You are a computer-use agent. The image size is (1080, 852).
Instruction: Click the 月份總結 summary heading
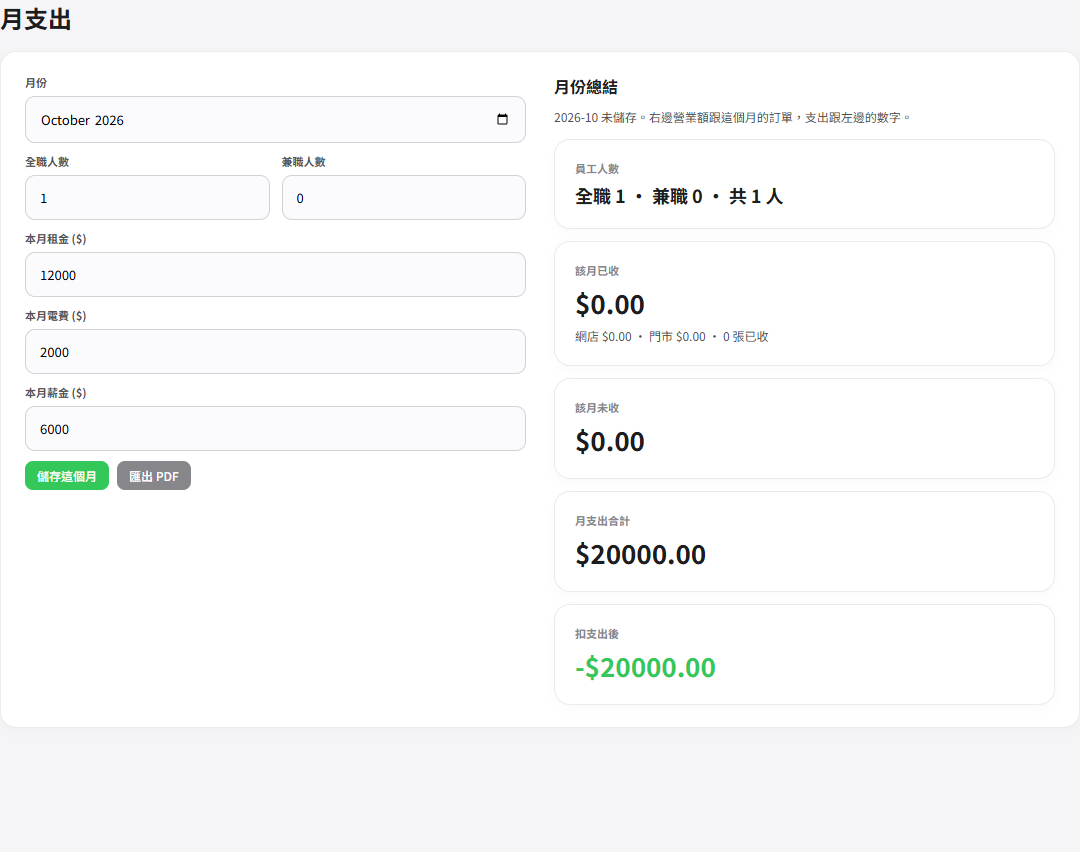585,87
